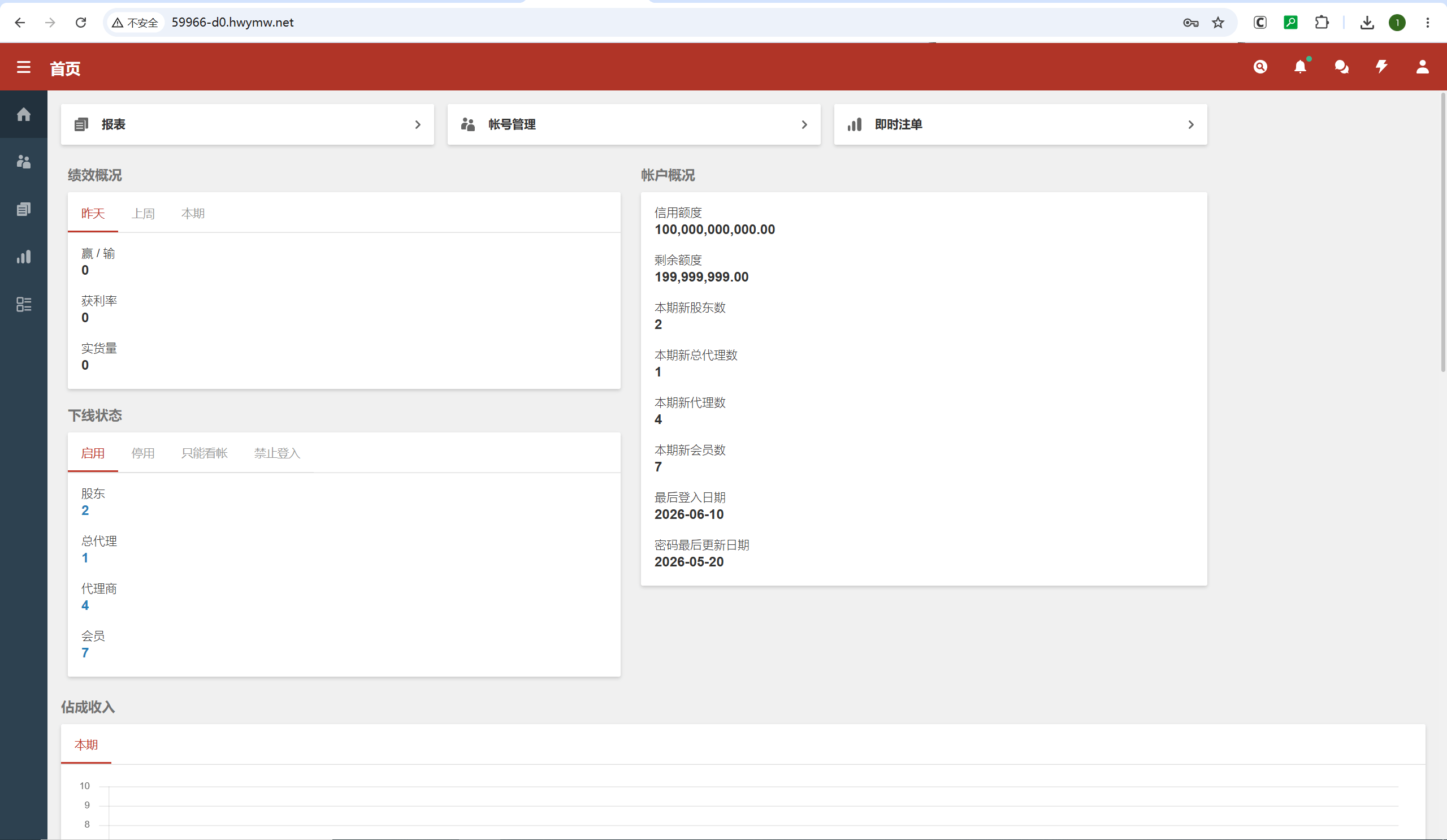Open the notifications bell

click(x=1301, y=67)
